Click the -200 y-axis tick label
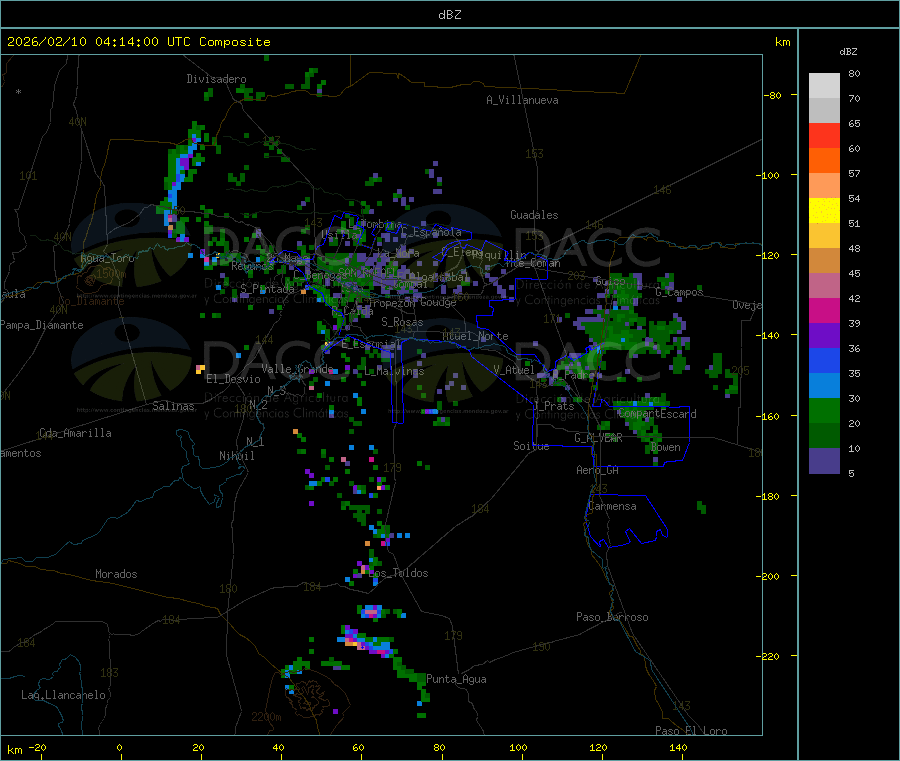 click(767, 576)
